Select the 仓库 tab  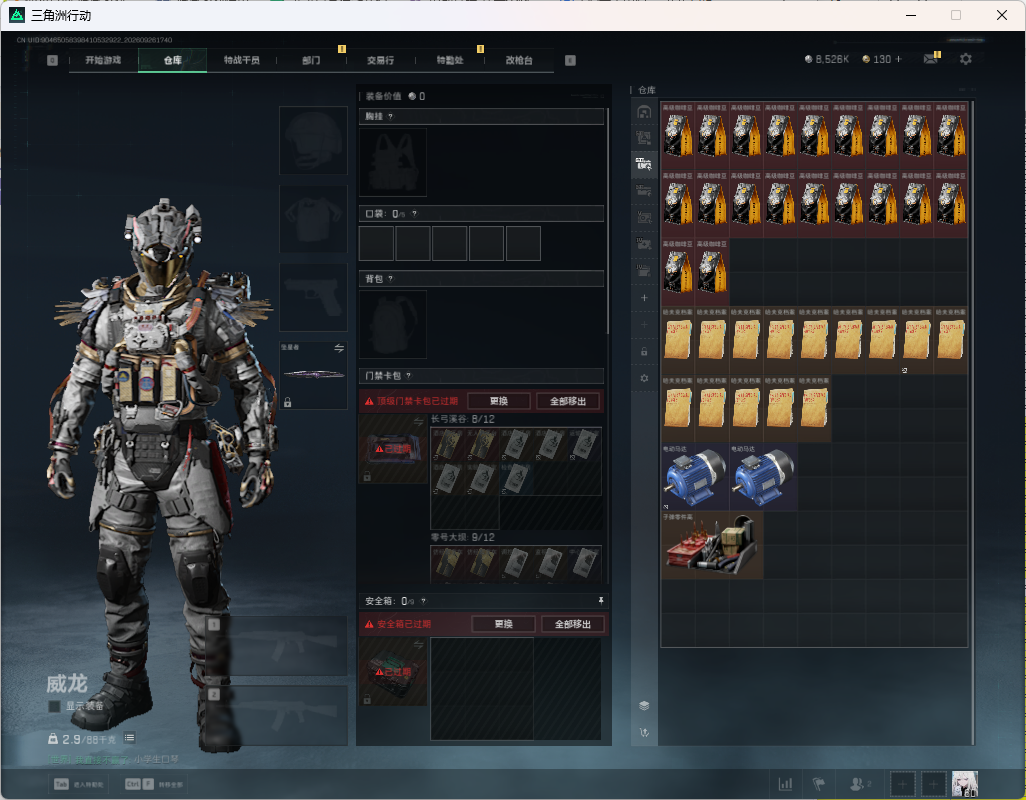tap(173, 60)
